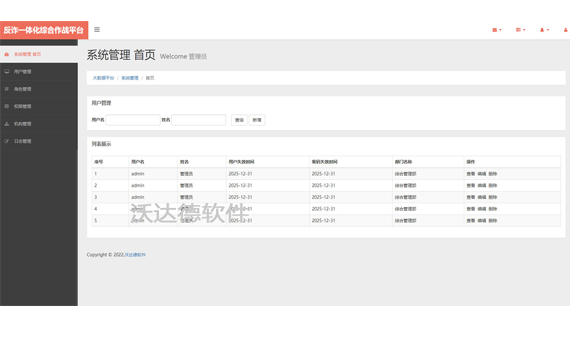Click the edit icon for 日志管理
570x360 pixels.
[x=7, y=141]
